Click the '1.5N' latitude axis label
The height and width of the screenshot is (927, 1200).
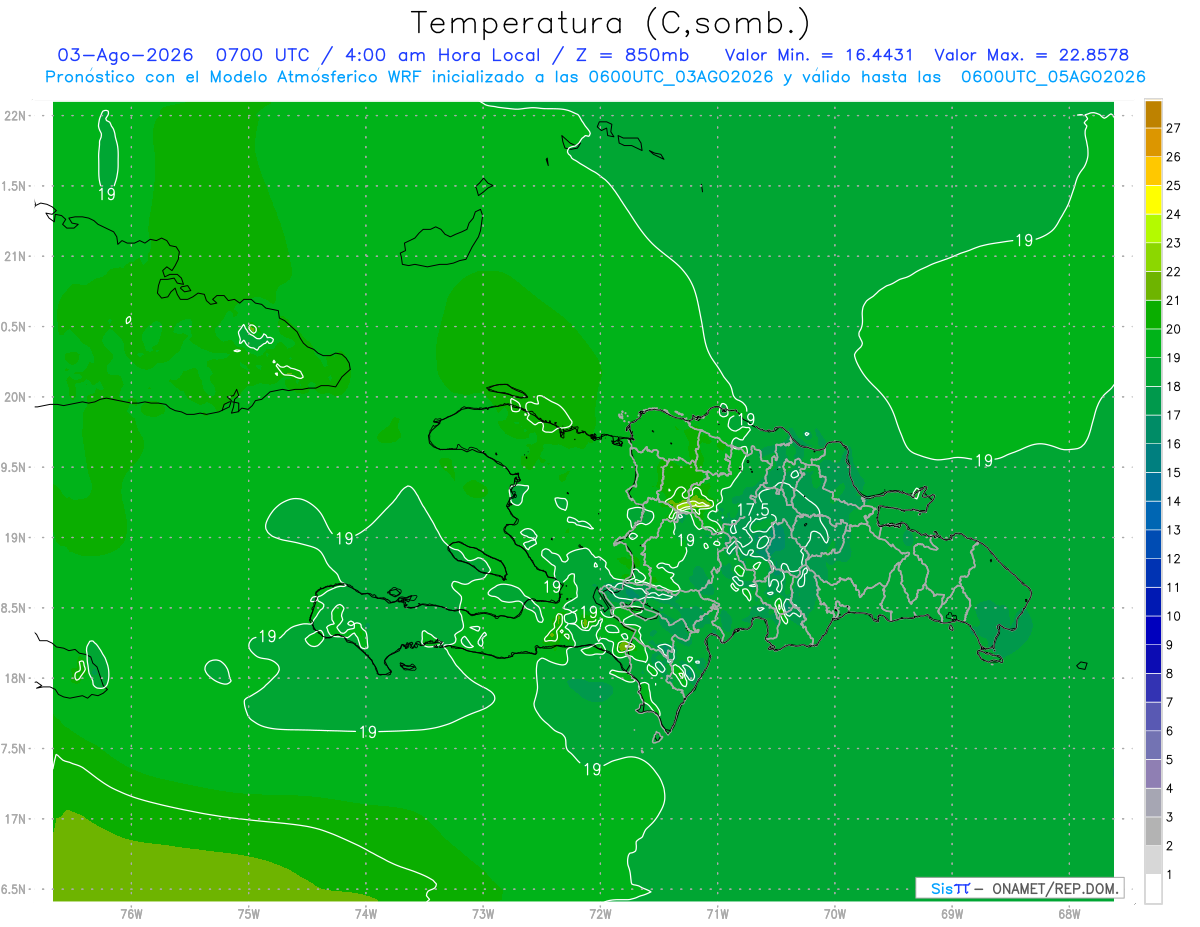(14, 186)
